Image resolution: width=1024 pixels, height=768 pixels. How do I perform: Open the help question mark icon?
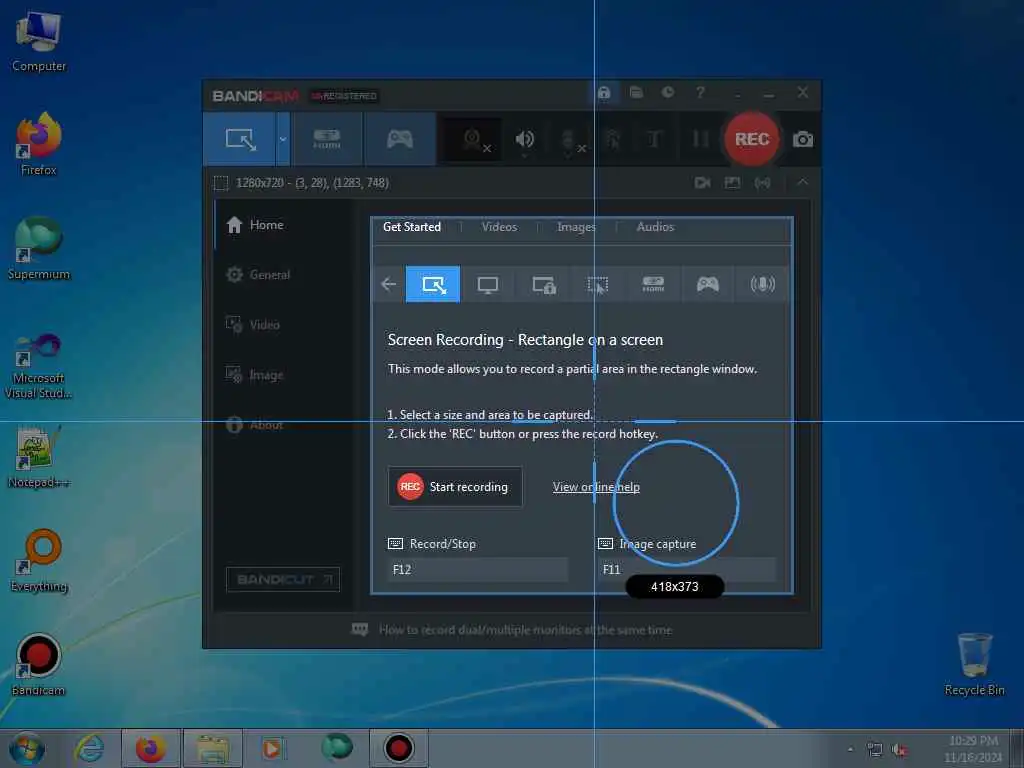(700, 92)
